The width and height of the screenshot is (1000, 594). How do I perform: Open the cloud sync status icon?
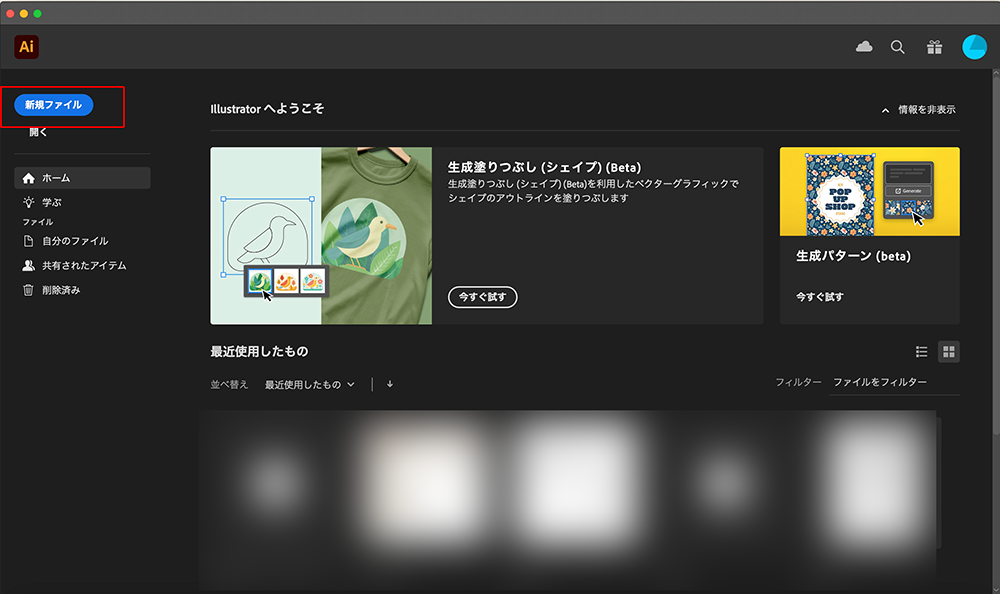pyautogui.click(x=864, y=47)
